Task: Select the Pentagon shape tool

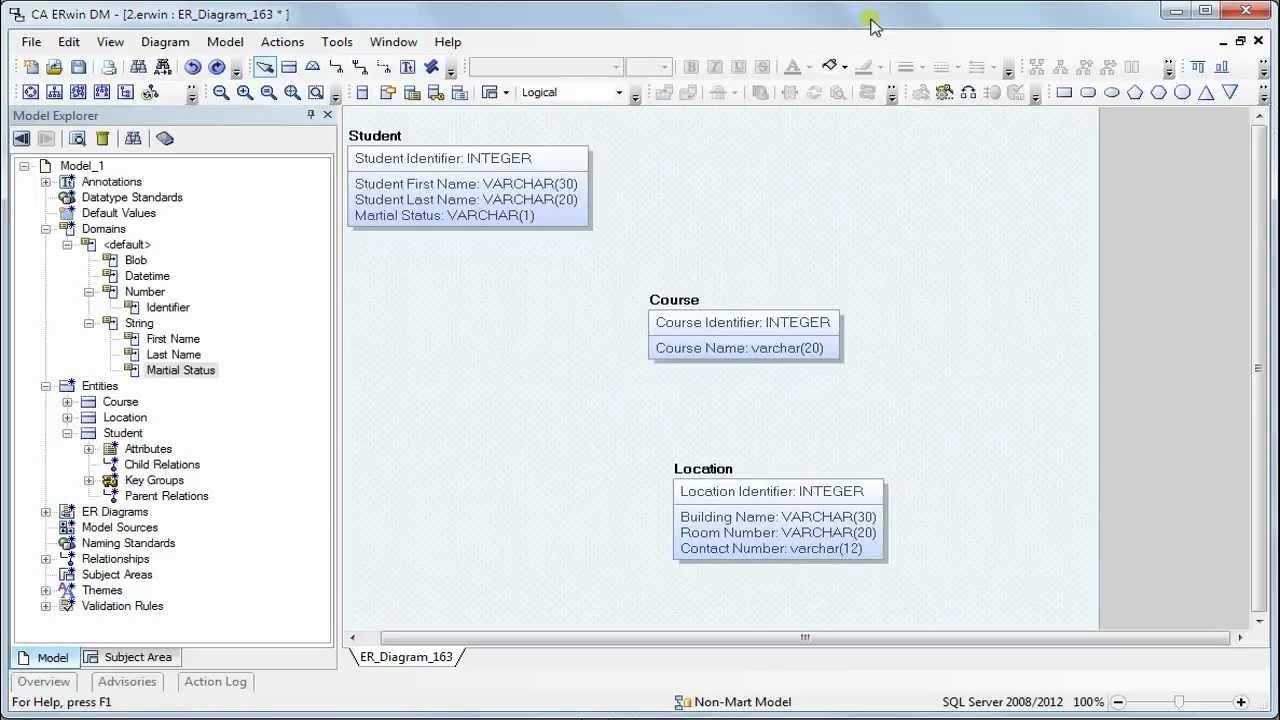Action: pos(1135,92)
